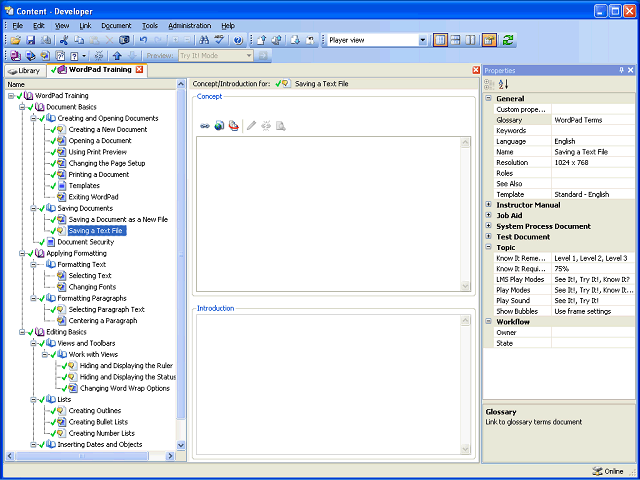640x480 pixels.
Task: Click the delete link toolbar icon
Action: [x=98, y=56]
